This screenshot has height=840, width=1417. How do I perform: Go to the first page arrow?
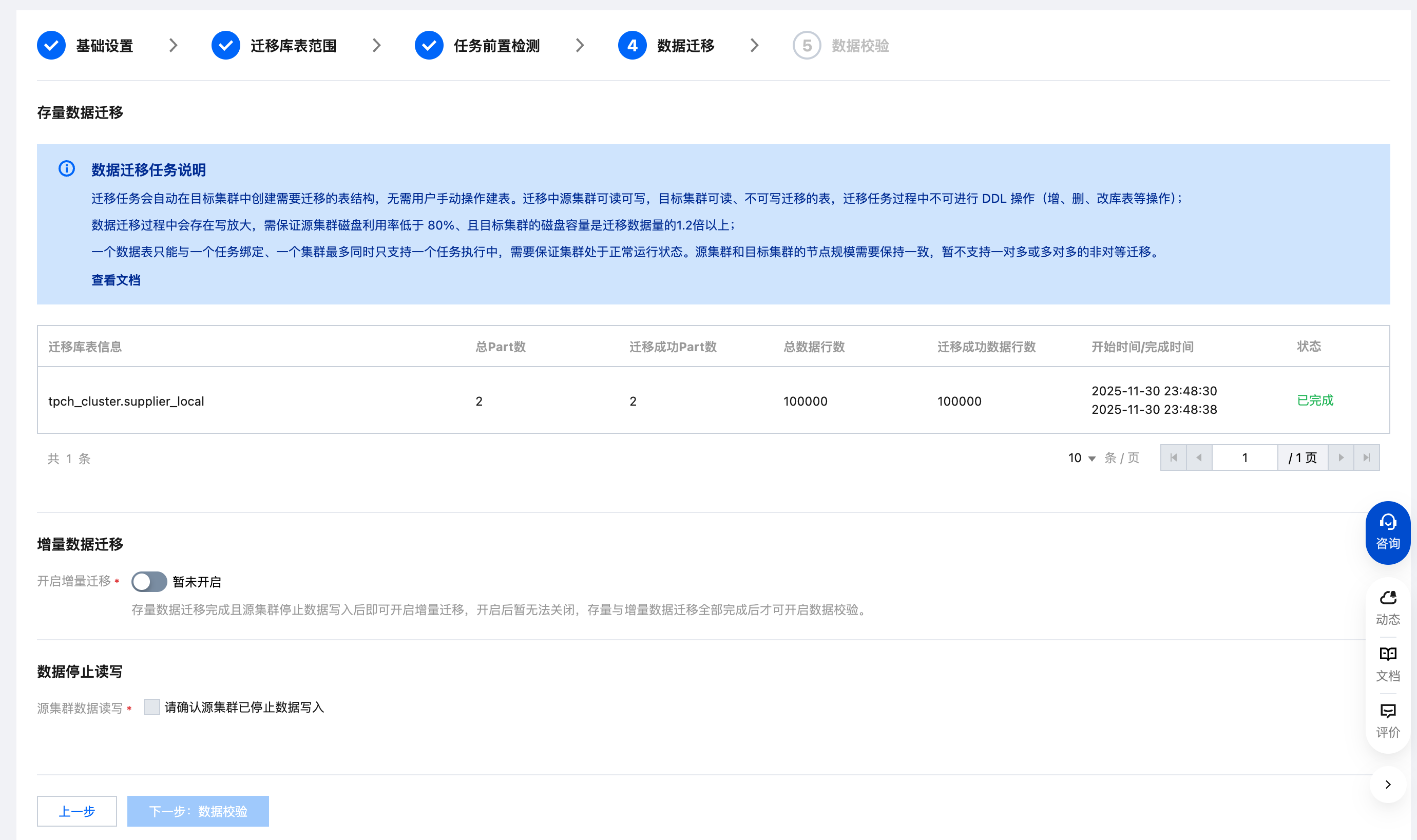pyautogui.click(x=1173, y=457)
